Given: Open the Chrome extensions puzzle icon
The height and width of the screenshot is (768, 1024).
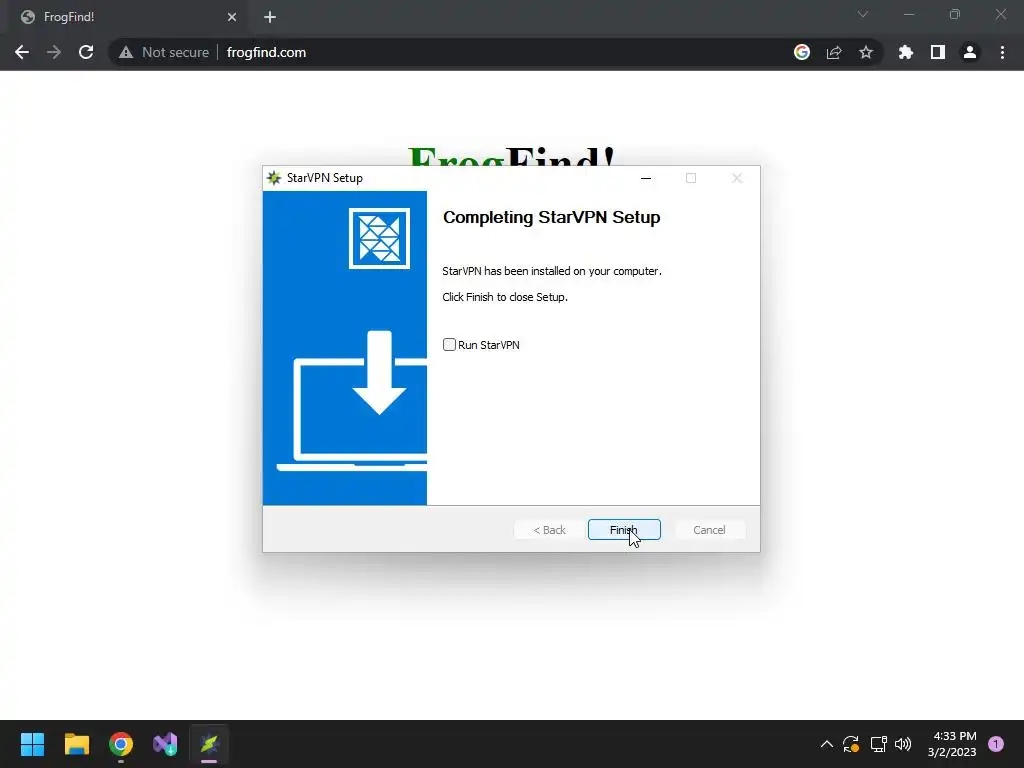Looking at the screenshot, I should (906, 52).
